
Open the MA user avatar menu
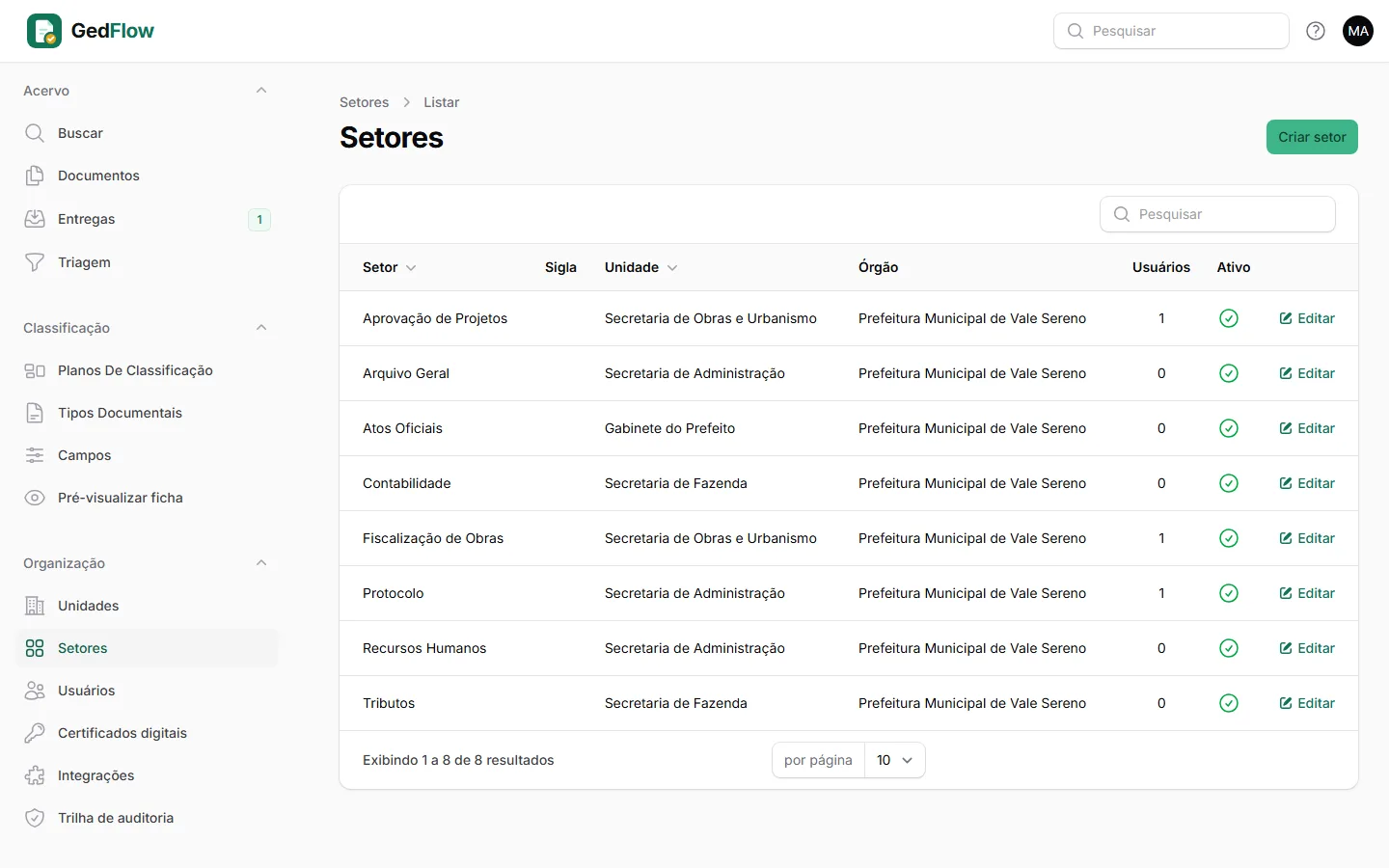(x=1358, y=31)
